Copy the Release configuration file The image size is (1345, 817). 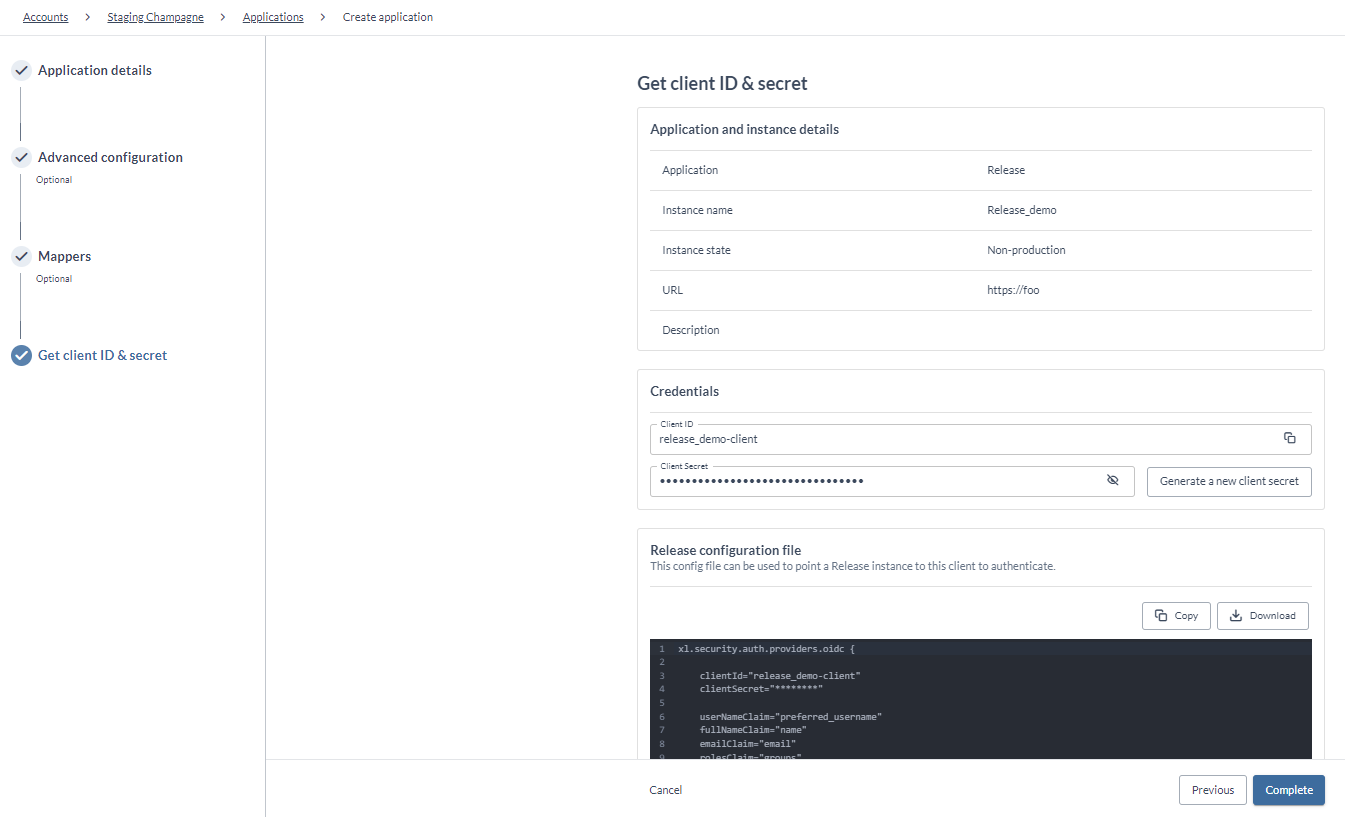click(1176, 616)
